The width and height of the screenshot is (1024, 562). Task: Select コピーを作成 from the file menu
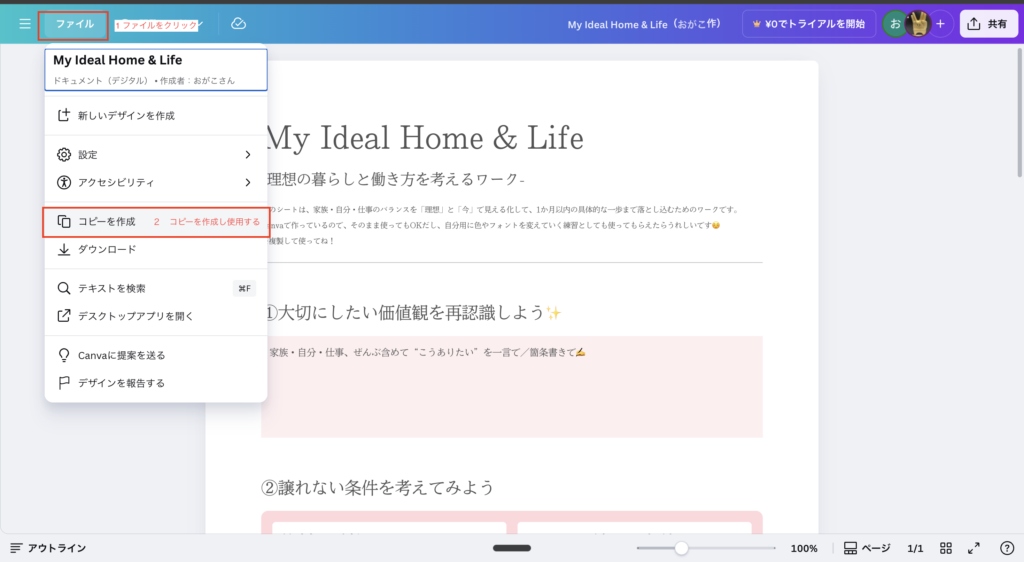click(107, 221)
